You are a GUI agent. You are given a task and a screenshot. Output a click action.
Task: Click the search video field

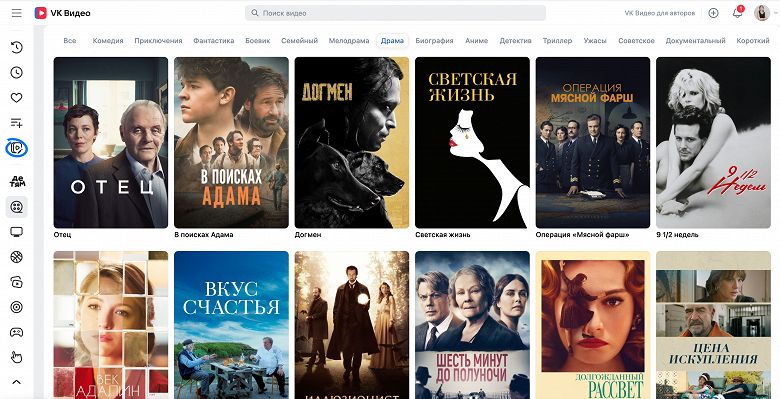[395, 13]
